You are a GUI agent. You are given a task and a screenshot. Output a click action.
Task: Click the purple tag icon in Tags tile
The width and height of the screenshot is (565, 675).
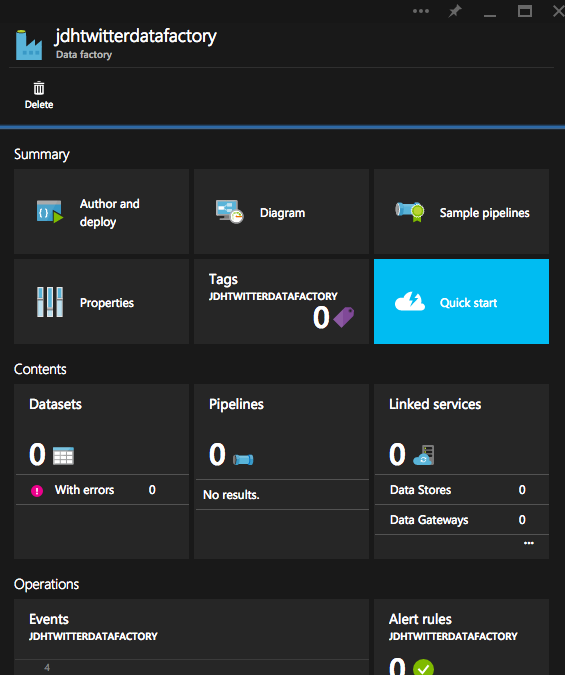pos(344,317)
